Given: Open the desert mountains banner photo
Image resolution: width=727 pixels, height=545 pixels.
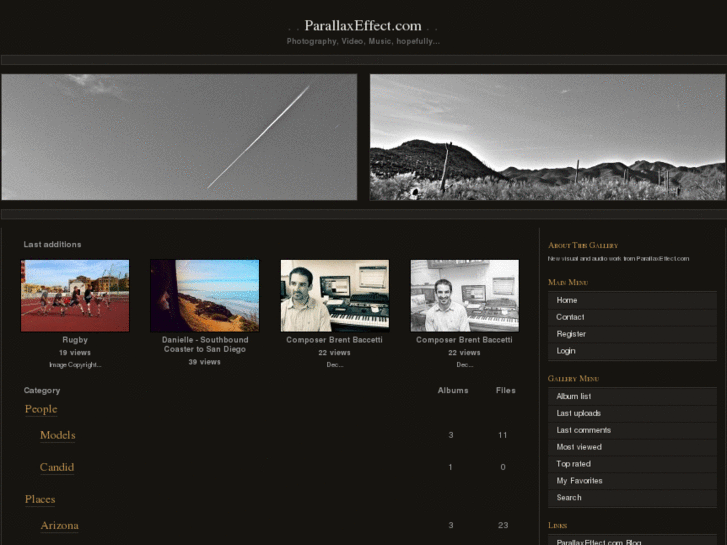Looking at the screenshot, I should pos(548,137).
